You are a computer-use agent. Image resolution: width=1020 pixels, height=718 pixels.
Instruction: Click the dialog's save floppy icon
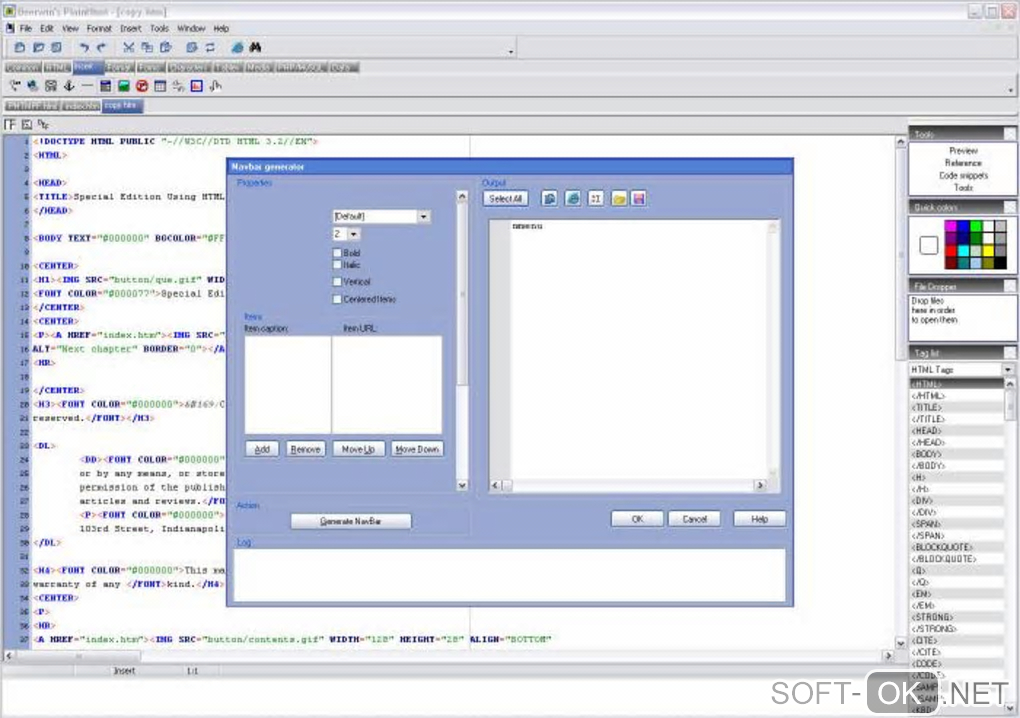coord(639,199)
